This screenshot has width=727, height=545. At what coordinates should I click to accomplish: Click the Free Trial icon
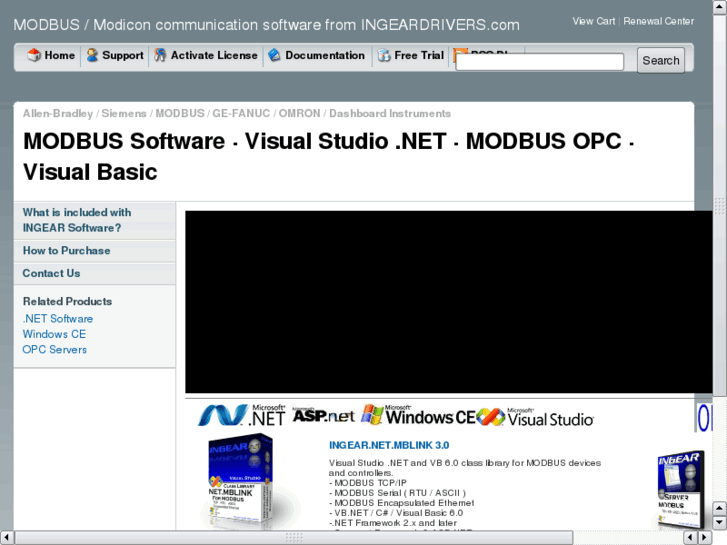[384, 55]
